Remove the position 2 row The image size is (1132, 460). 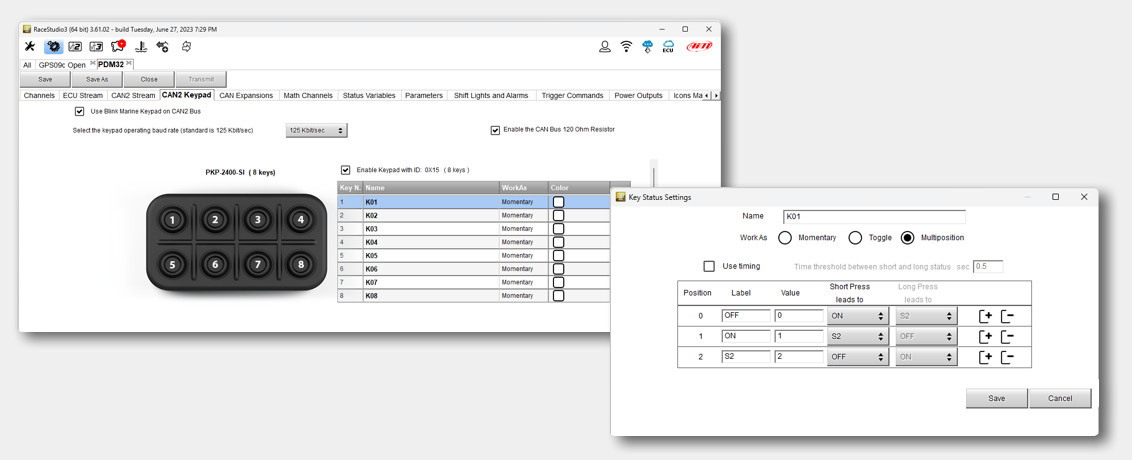(1007, 357)
